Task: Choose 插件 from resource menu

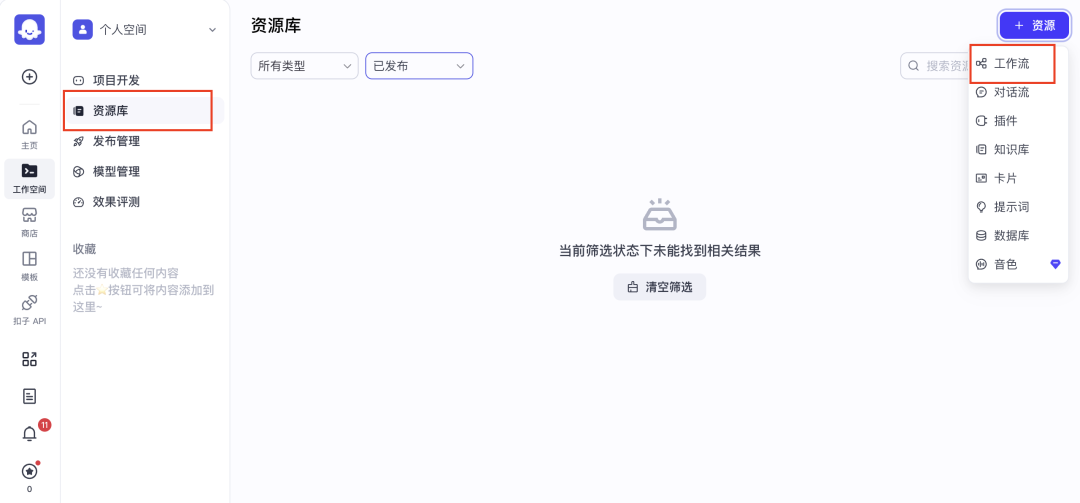Action: pyautogui.click(x=1018, y=121)
